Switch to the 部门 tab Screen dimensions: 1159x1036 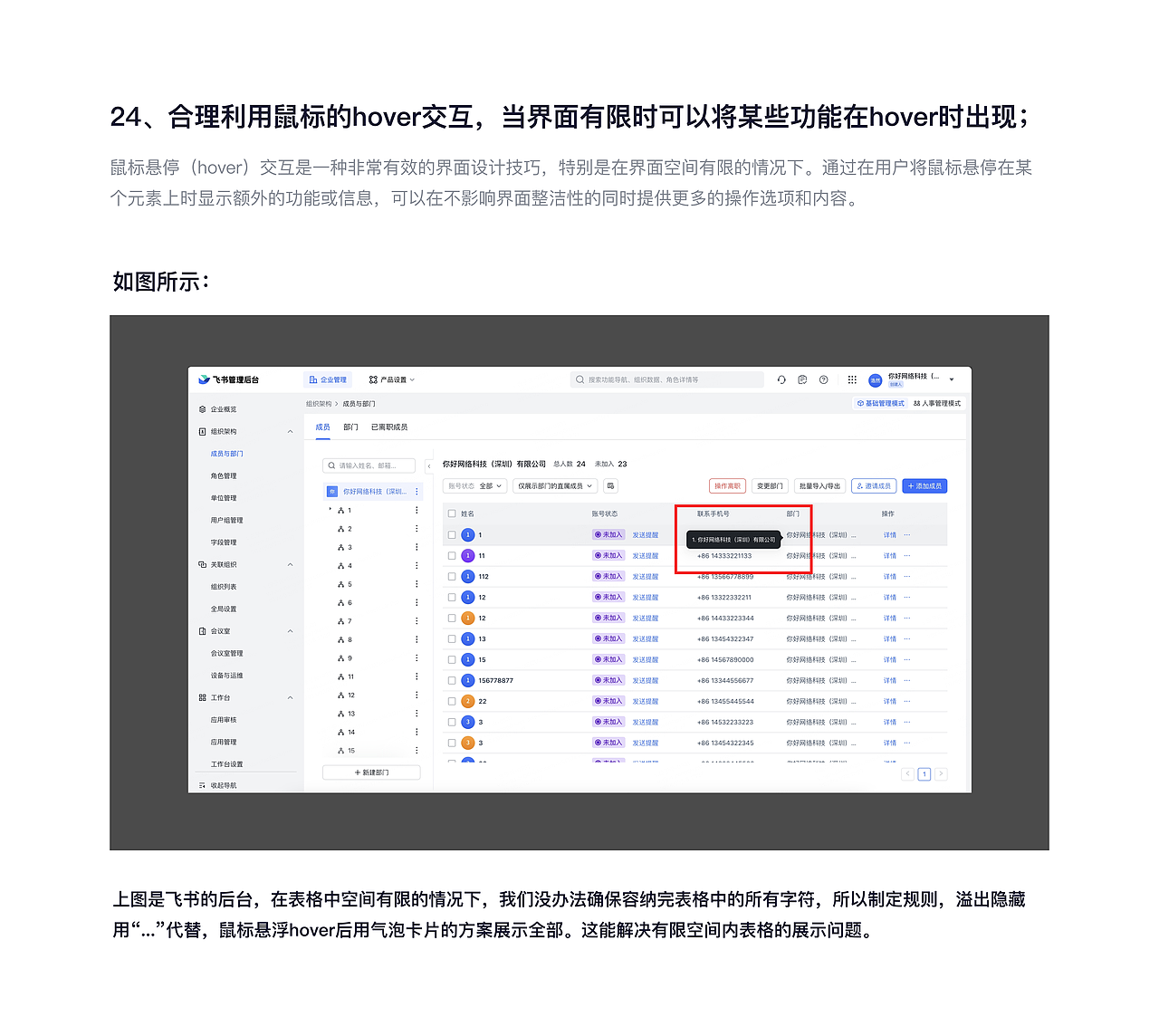tap(351, 427)
